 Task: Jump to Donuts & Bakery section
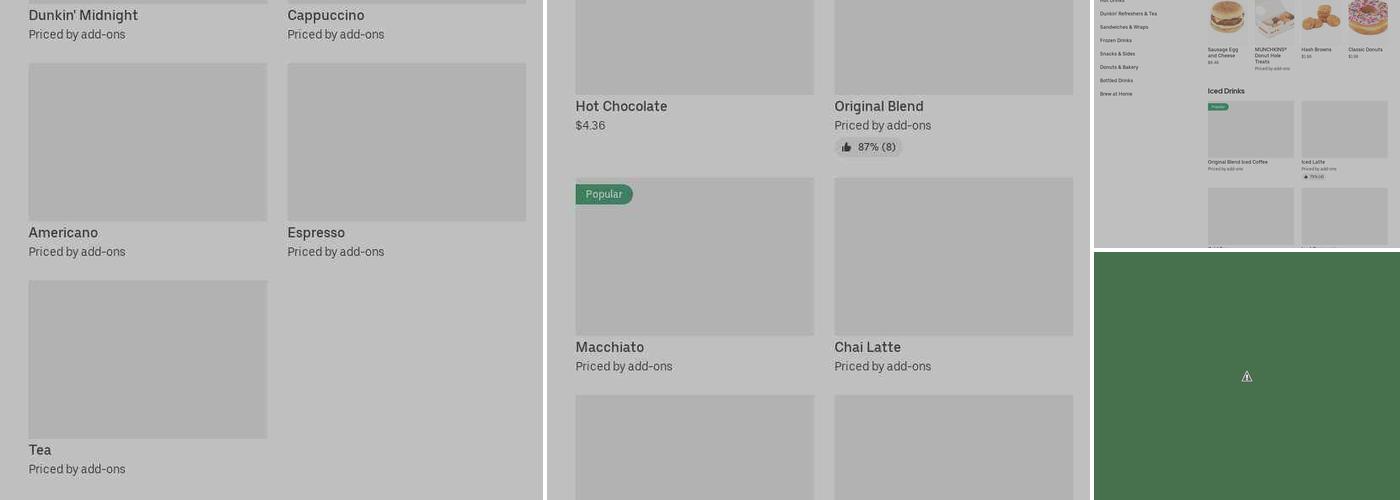tap(1119, 67)
